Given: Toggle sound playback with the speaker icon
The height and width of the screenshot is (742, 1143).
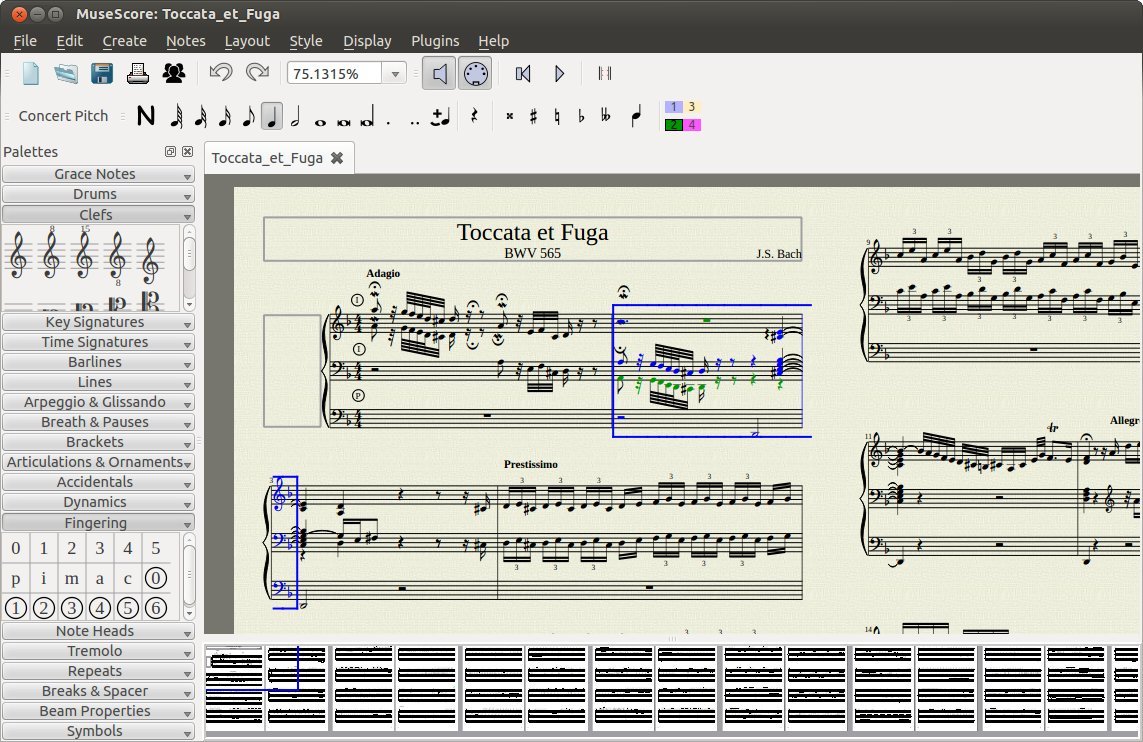Looking at the screenshot, I should (439, 72).
